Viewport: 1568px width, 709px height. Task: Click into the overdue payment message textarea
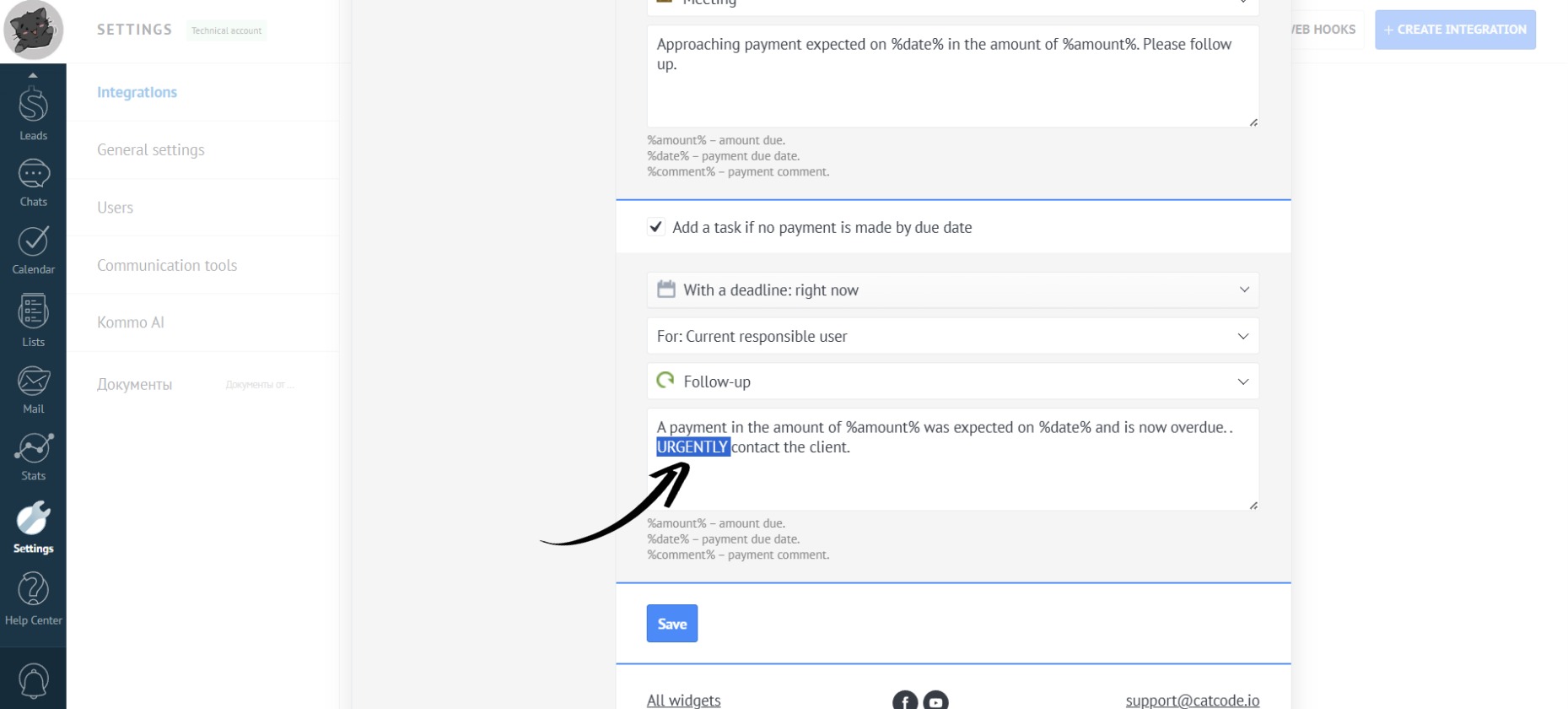tap(952, 477)
